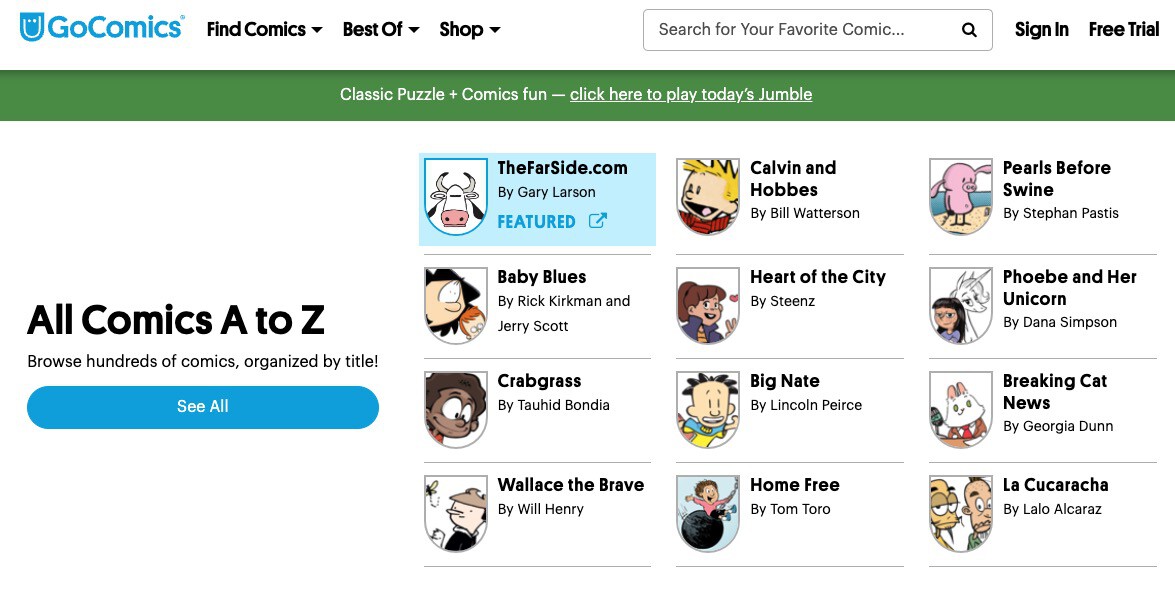
Task: Click the Calvin and Hobbes avatar
Action: [707, 196]
